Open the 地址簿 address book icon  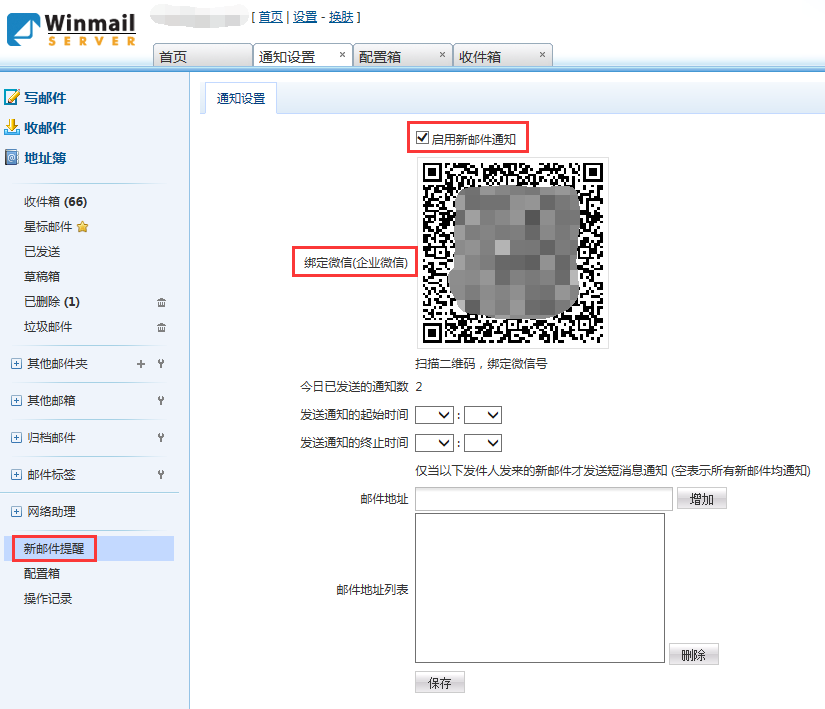(12, 157)
